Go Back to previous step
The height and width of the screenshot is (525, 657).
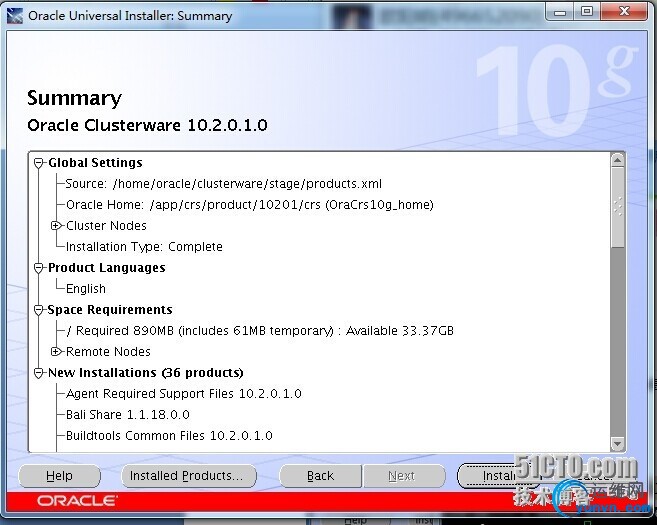pos(320,476)
